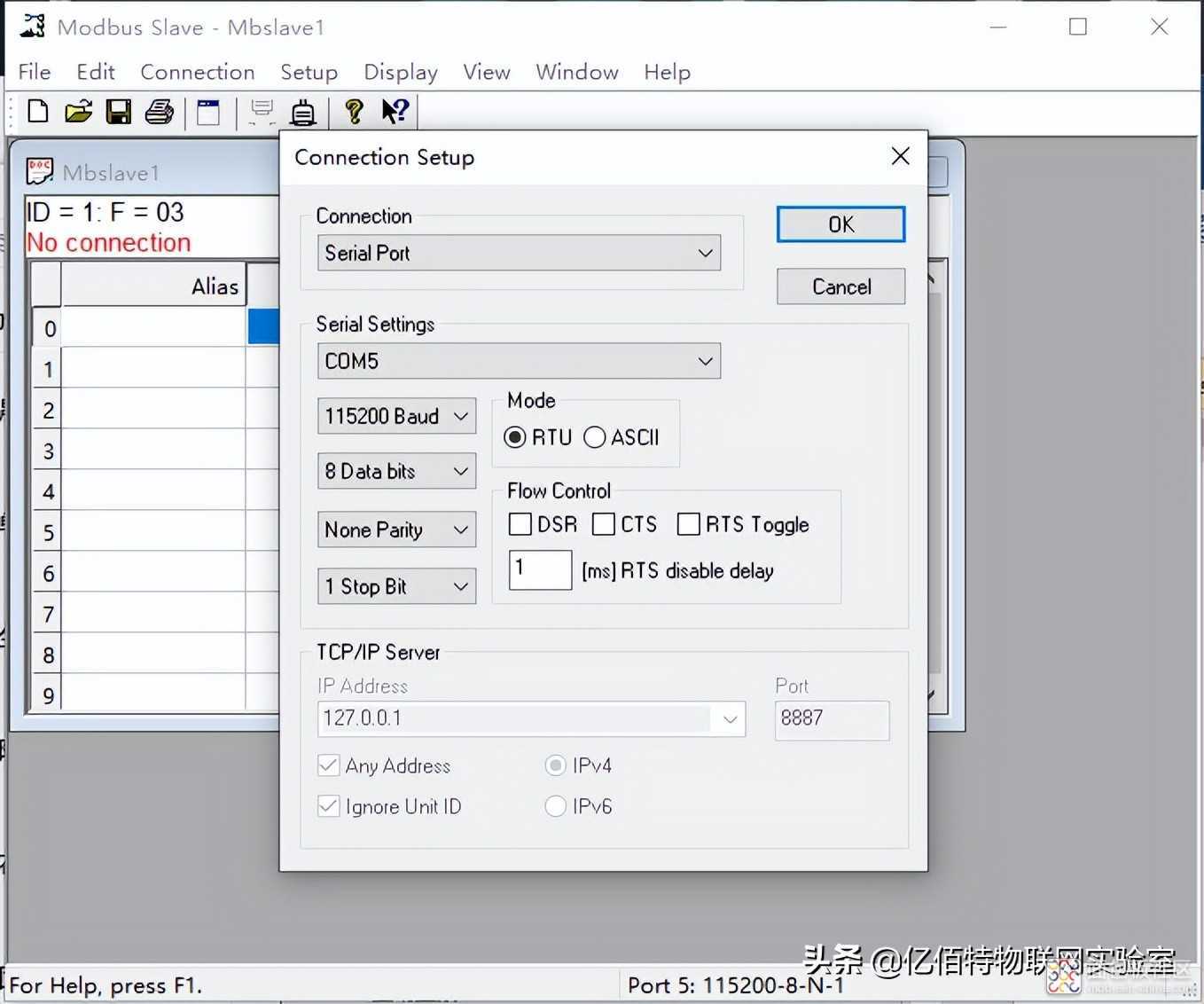Open the File menu

(x=35, y=72)
